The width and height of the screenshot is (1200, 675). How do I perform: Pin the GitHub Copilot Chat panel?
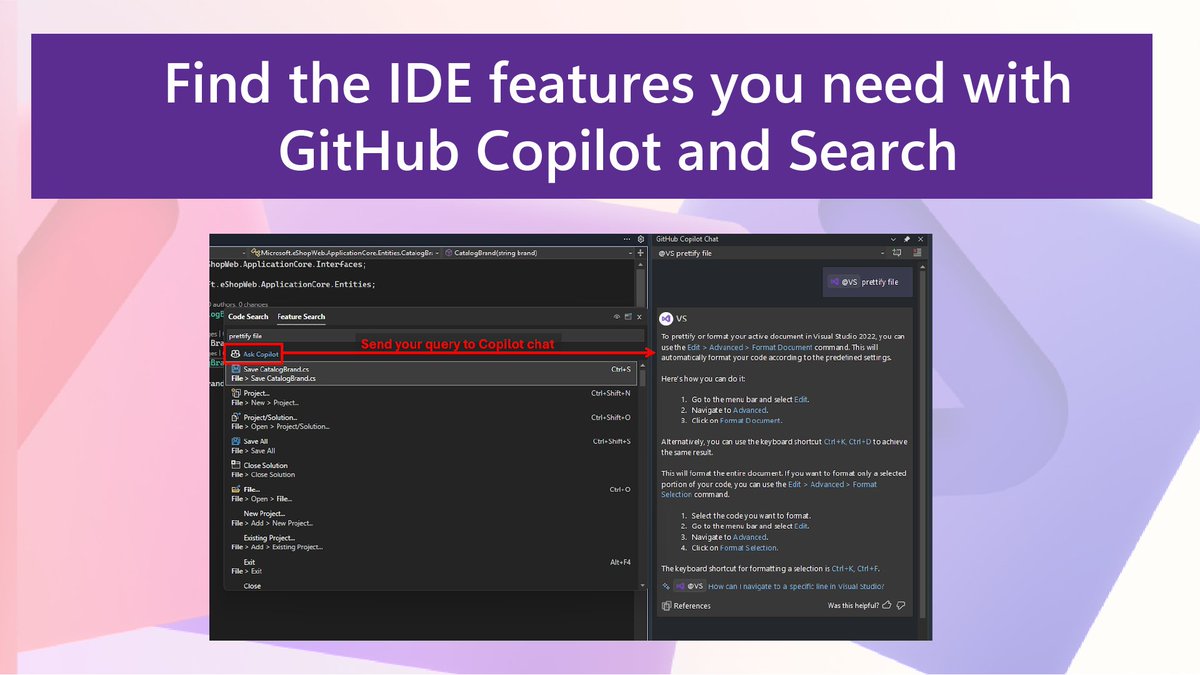pyautogui.click(x=907, y=240)
